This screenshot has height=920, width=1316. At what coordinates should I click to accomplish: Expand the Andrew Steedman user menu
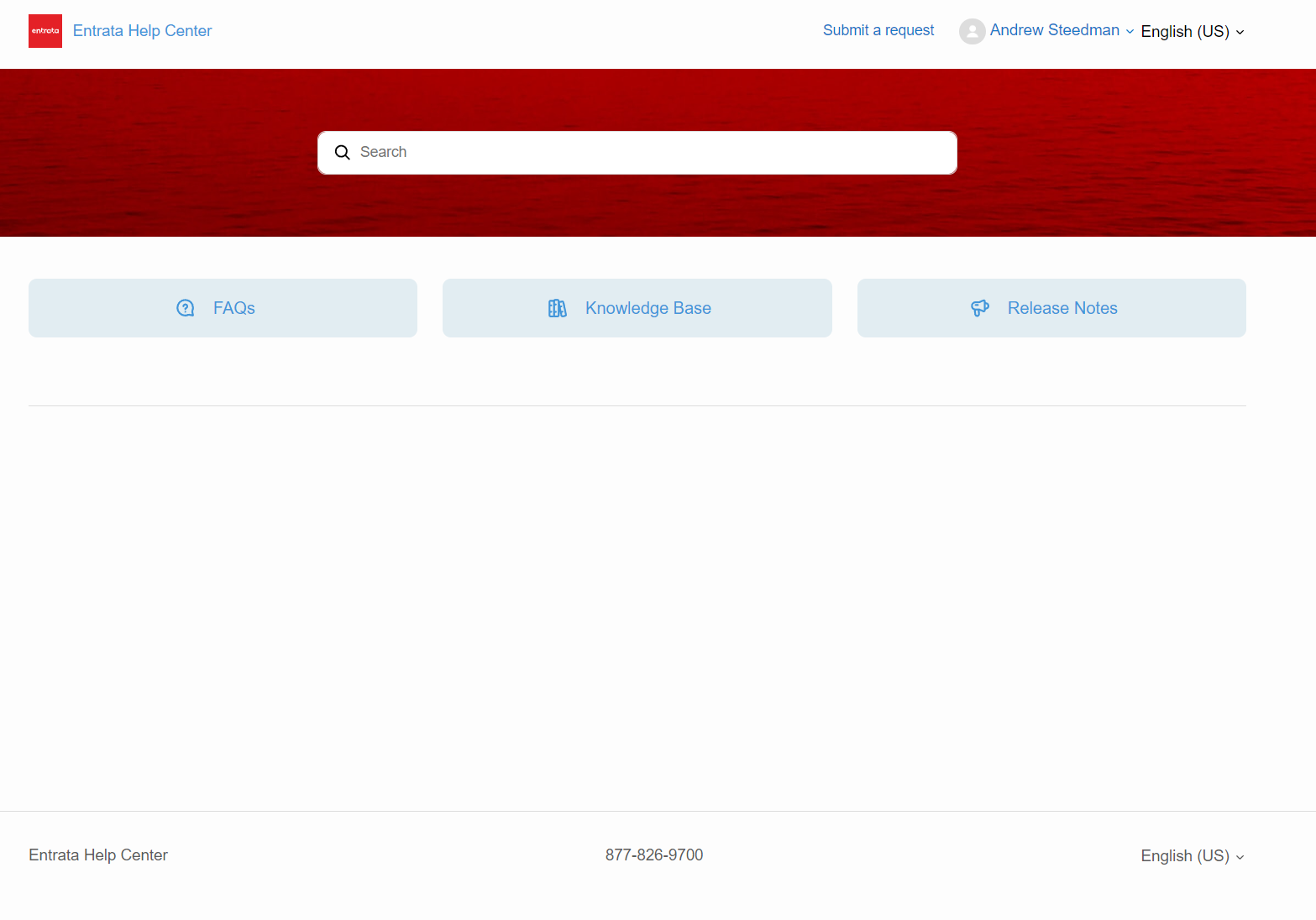(x=1062, y=30)
